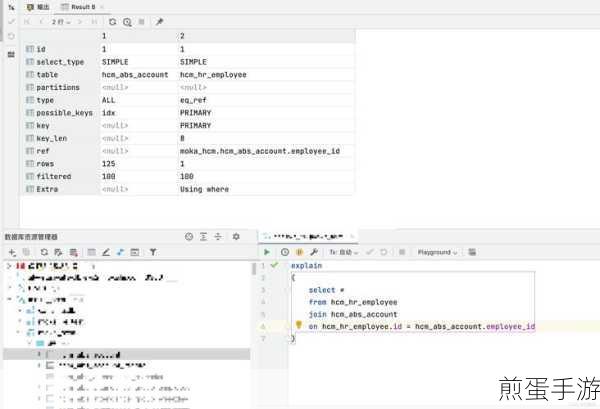
Task: Select the key_len row header
Action: coord(60,139)
